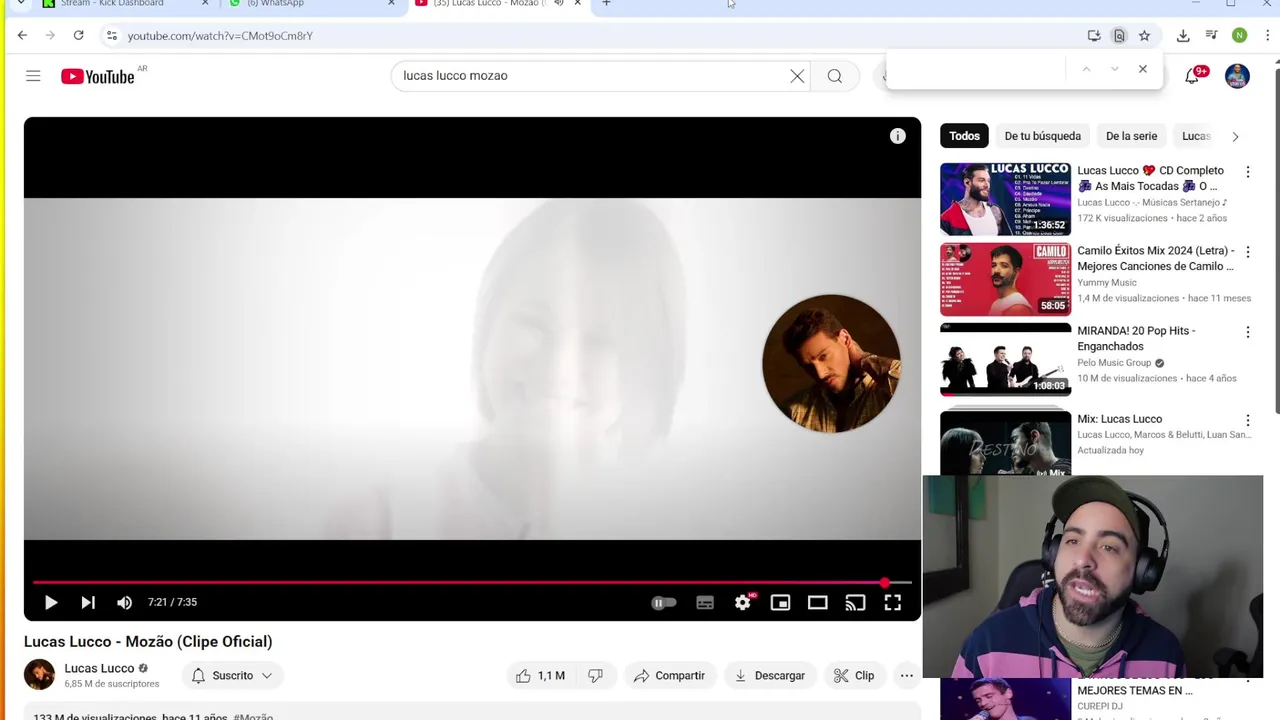Open the circular Lucas Lucco end-screen card
This screenshot has height=720, width=1280.
click(831, 364)
